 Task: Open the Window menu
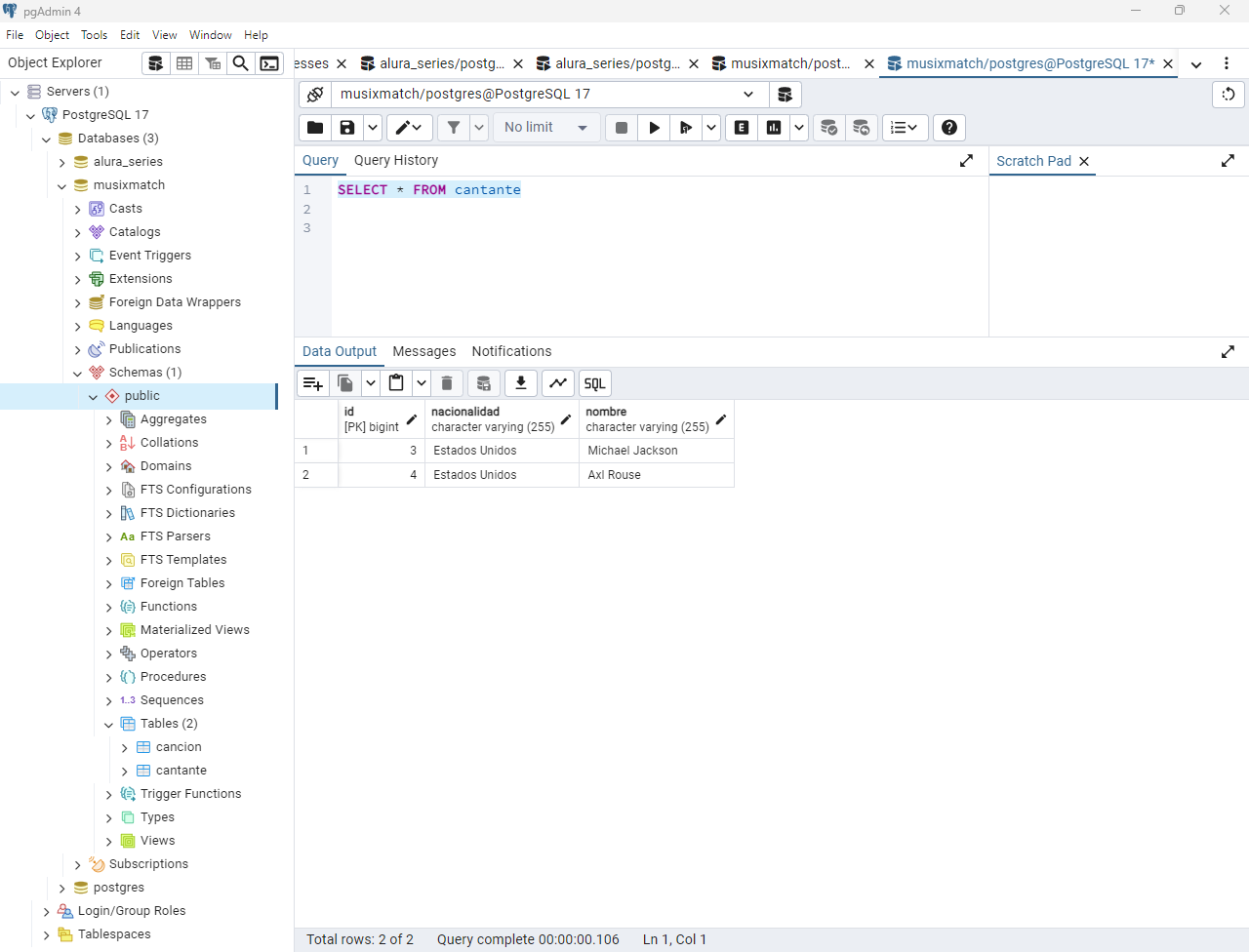tap(211, 35)
